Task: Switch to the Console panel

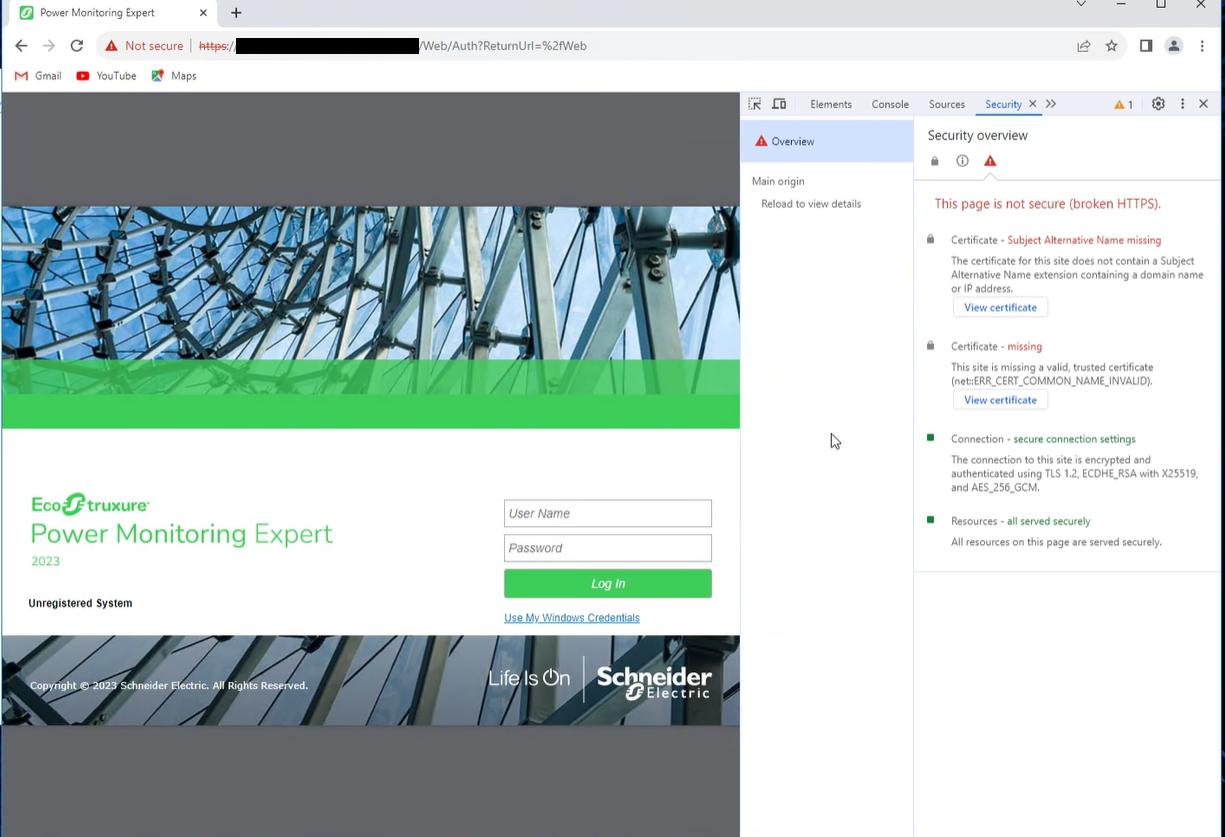Action: pos(890,104)
